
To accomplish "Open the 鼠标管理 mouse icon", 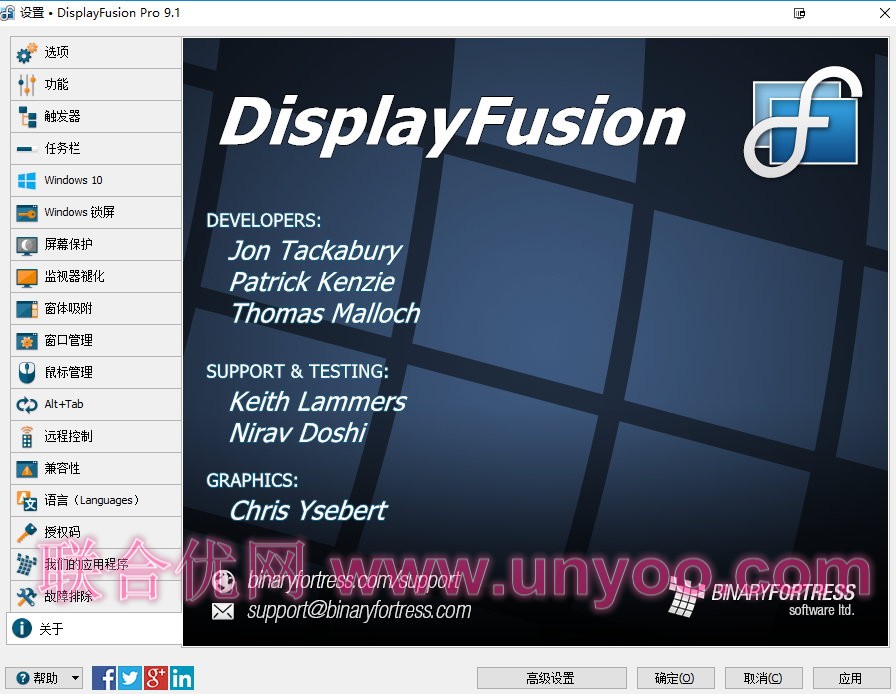I will tap(26, 373).
